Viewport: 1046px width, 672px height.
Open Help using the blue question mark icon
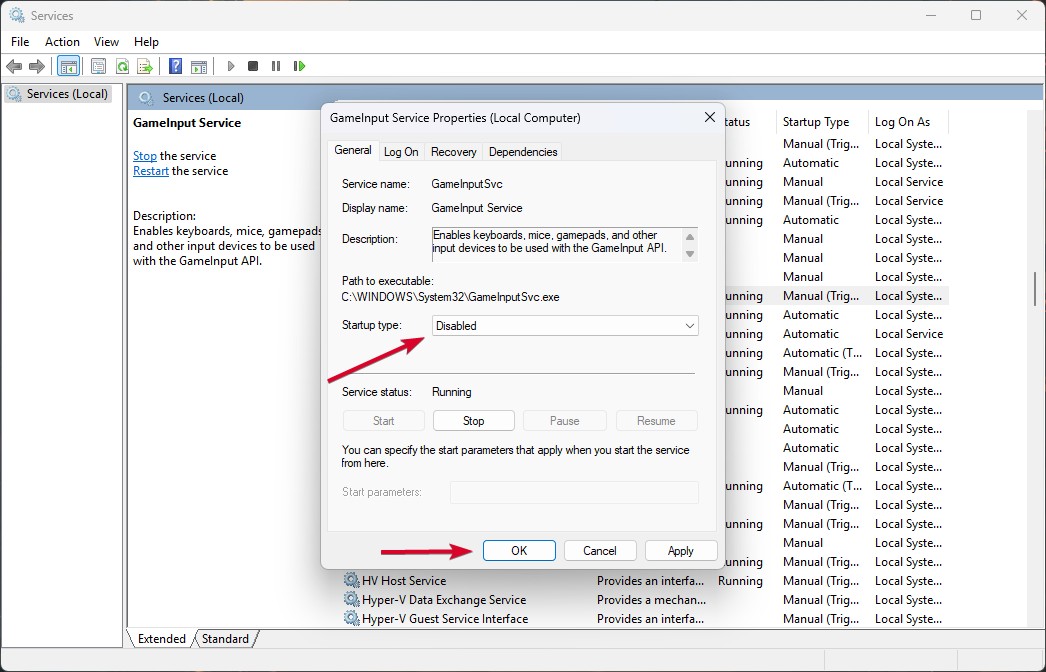(x=173, y=66)
